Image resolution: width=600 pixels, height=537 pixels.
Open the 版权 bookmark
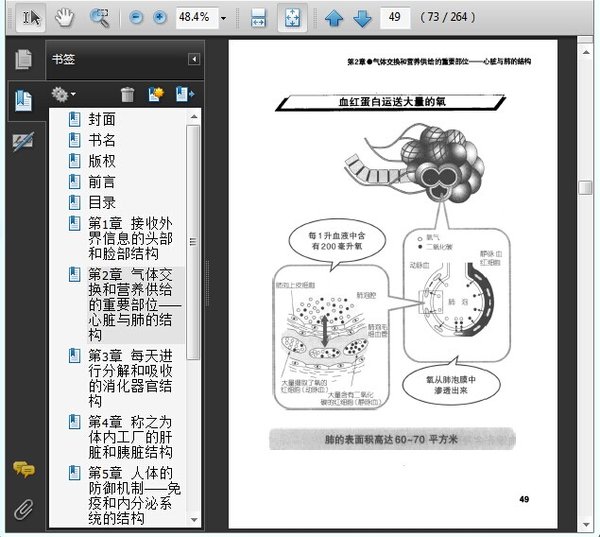[x=102, y=161]
